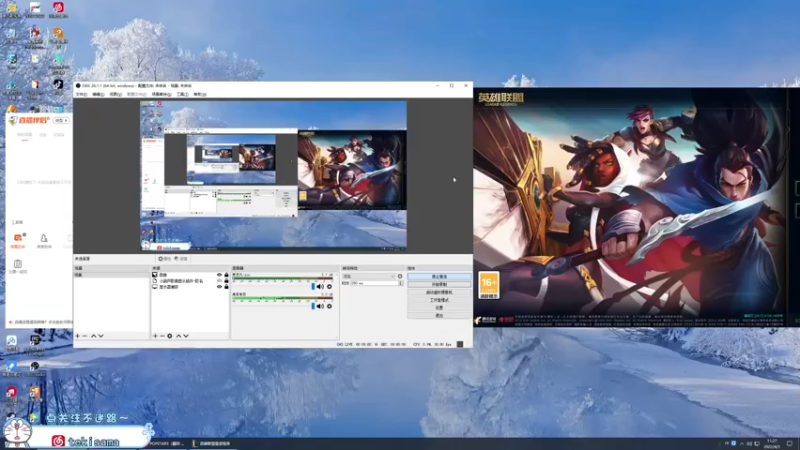The width and height of the screenshot is (800, 450).
Task: Toggle visibility of the text source row
Action: 219,281
